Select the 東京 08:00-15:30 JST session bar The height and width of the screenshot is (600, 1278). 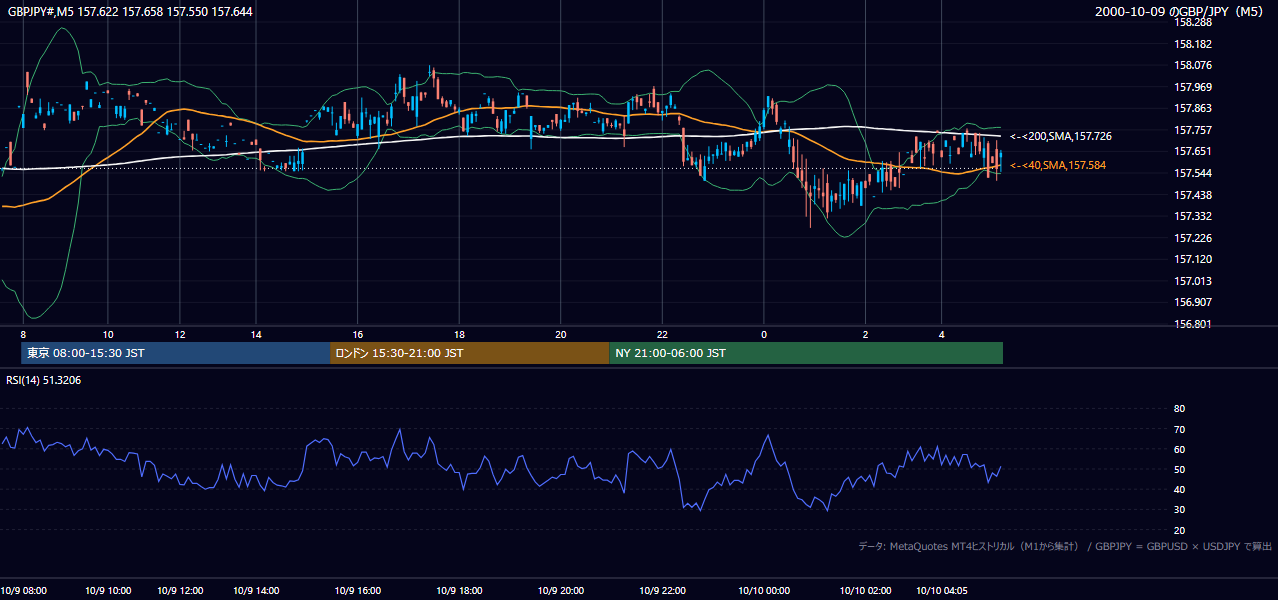pyautogui.click(x=175, y=353)
